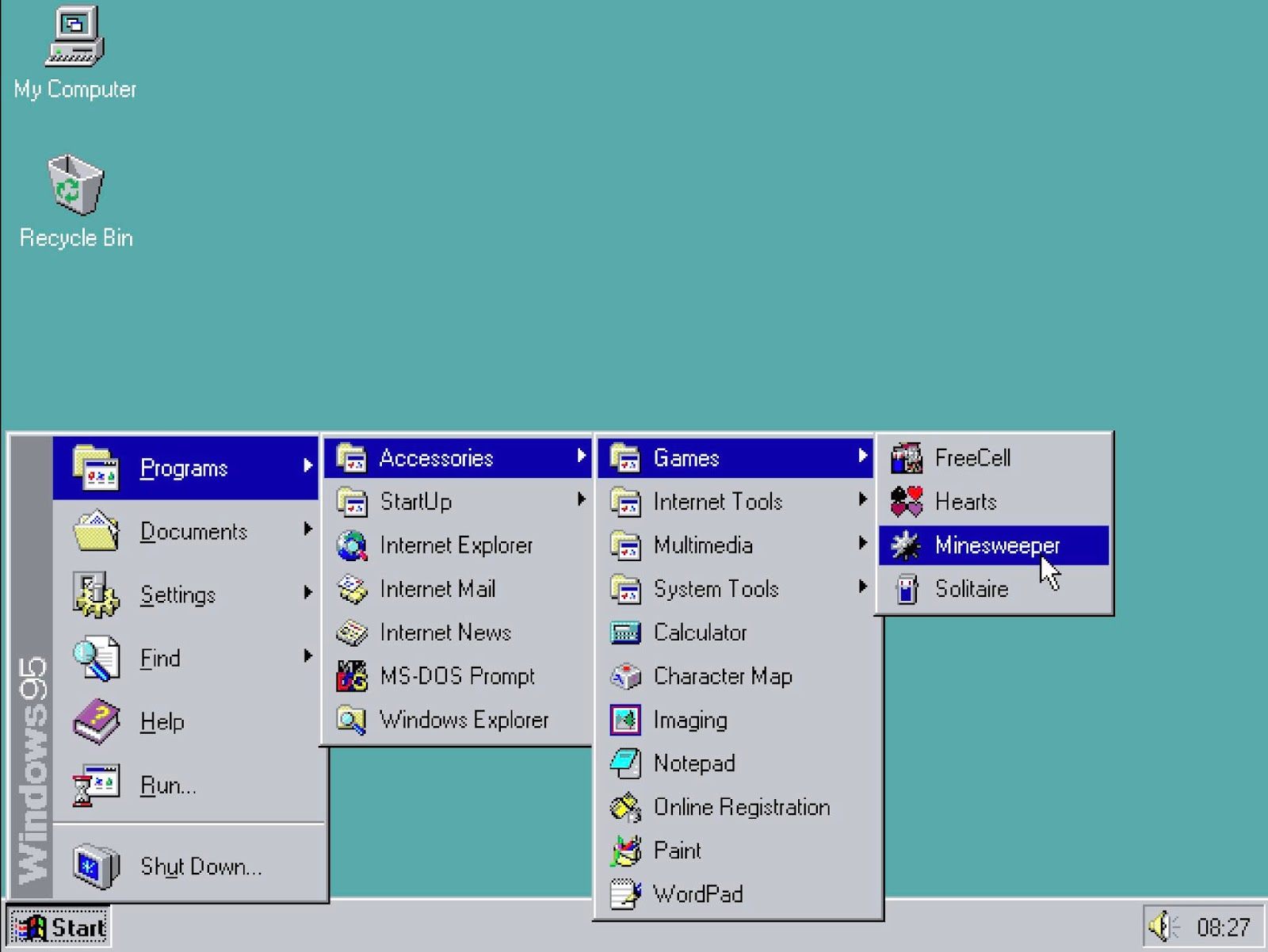Click the Character Map icon
The height and width of the screenshot is (952, 1268).
pyautogui.click(x=625, y=676)
